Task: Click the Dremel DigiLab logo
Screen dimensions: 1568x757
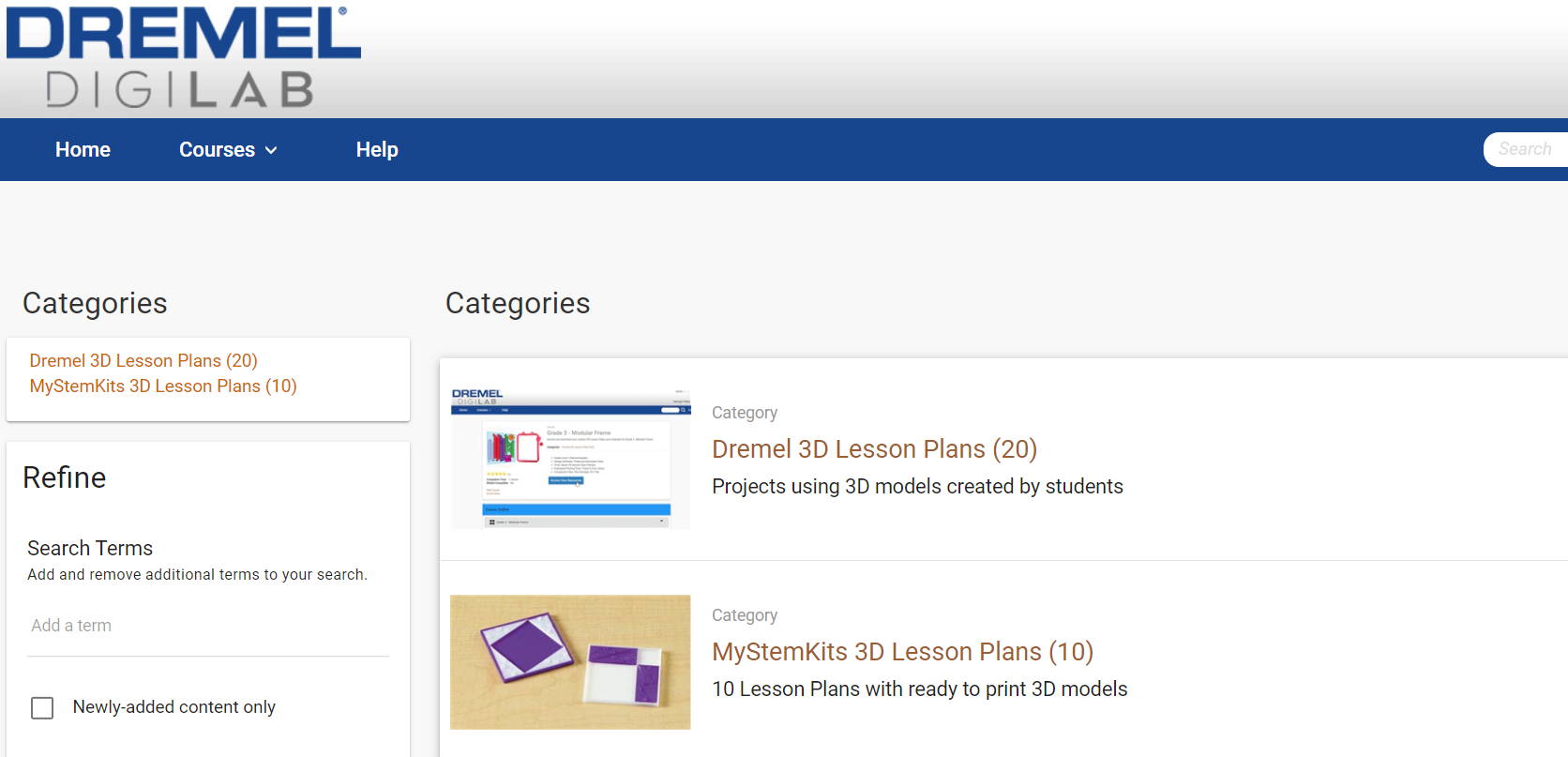Action: coord(183,58)
